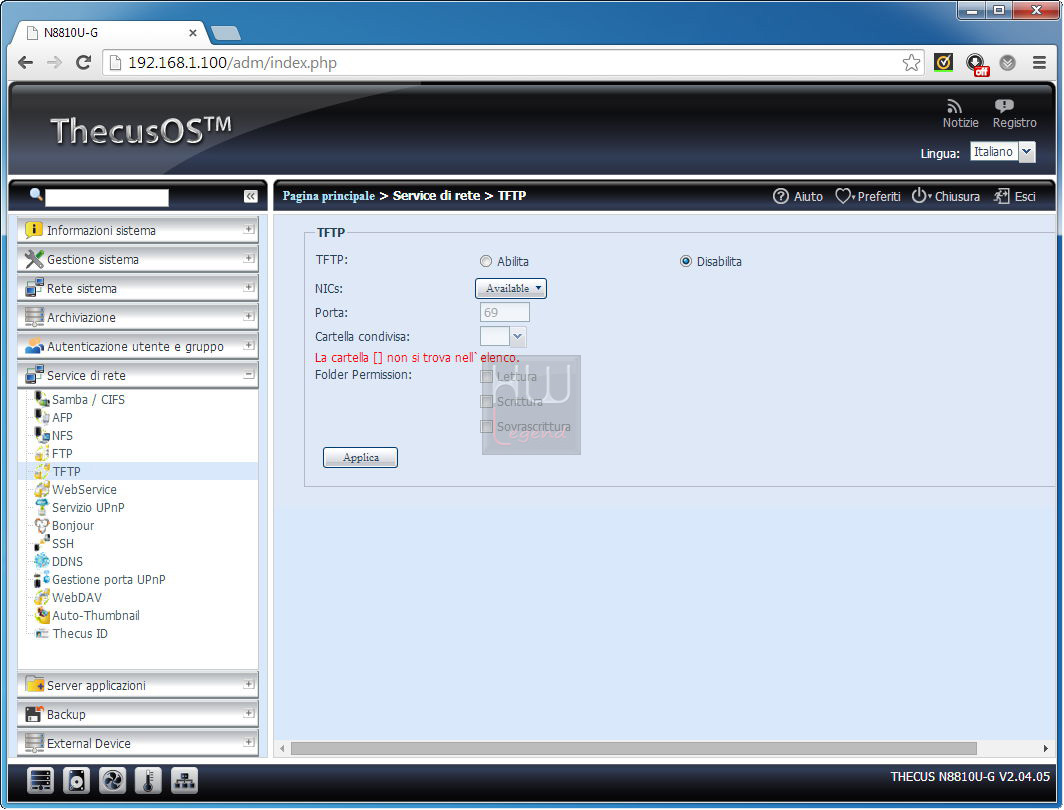1064x810 pixels.
Task: Click the horizontal scrollbar thumb
Action: 634,748
